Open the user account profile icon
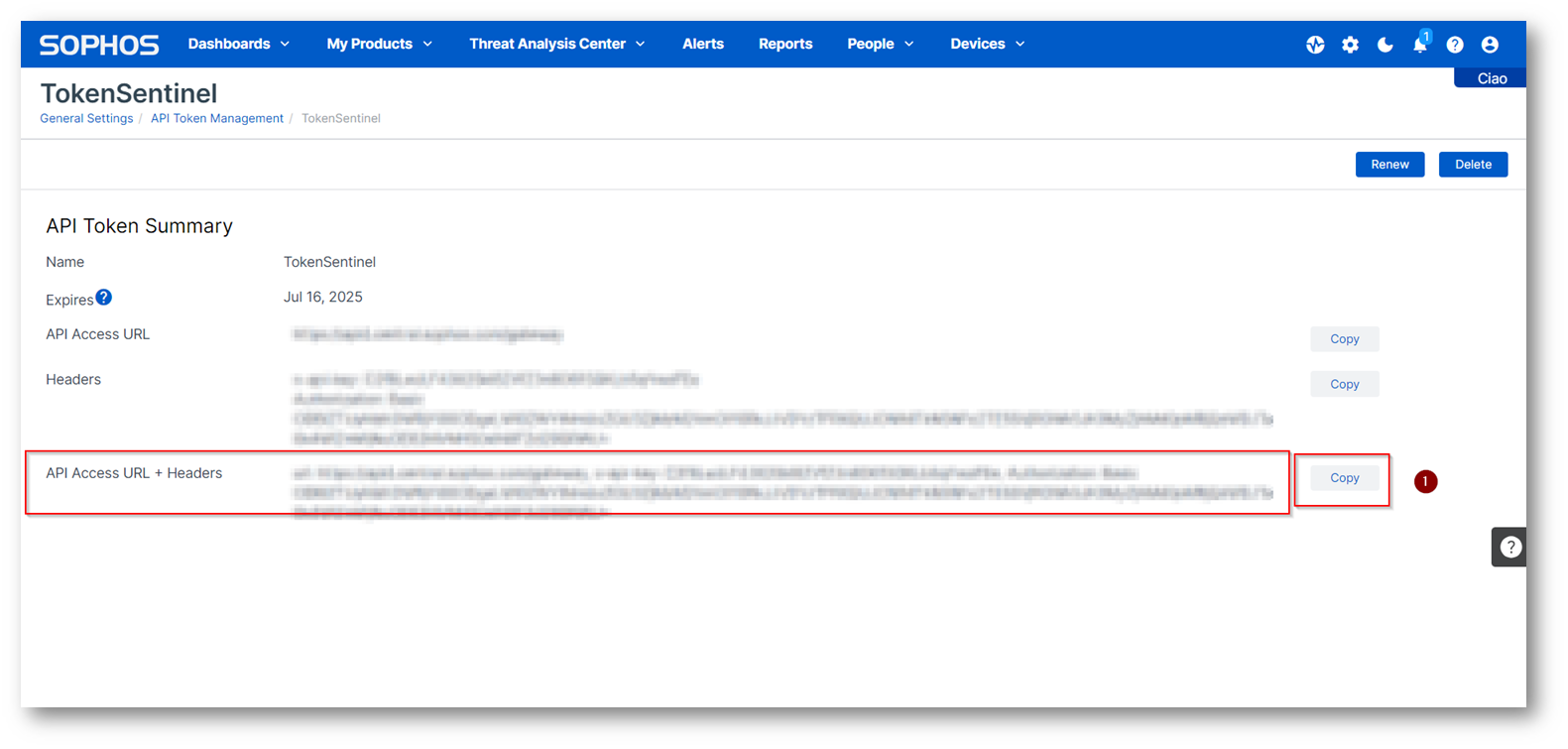 click(1490, 45)
